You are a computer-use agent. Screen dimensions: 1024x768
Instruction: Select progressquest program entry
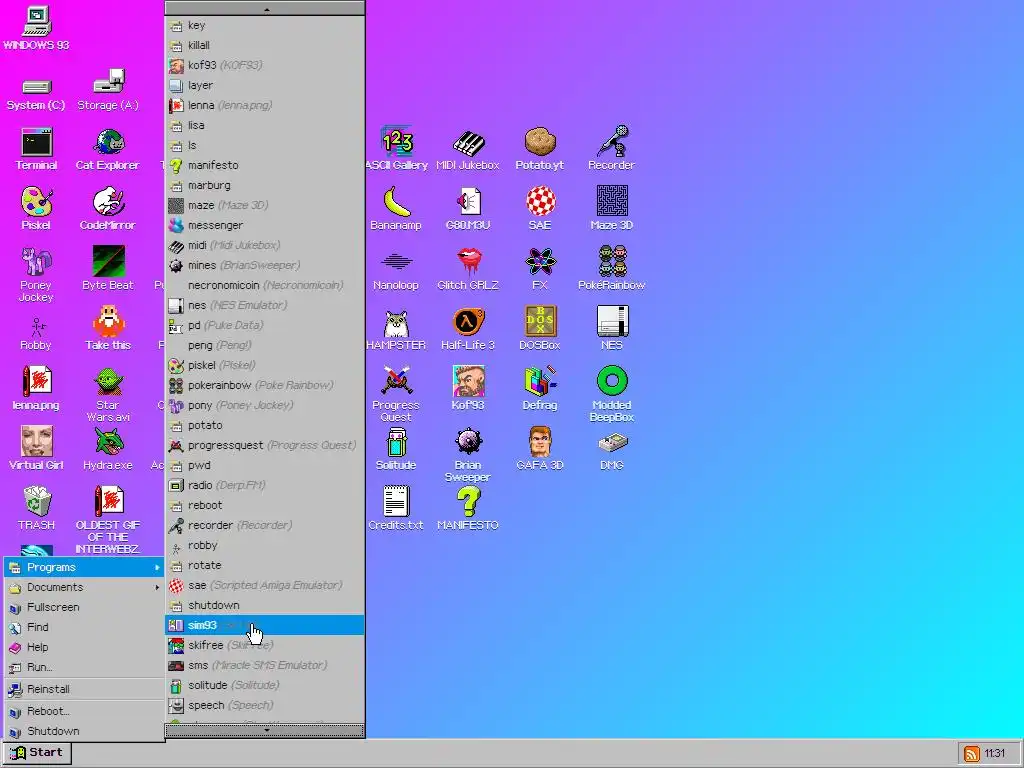tap(264, 445)
